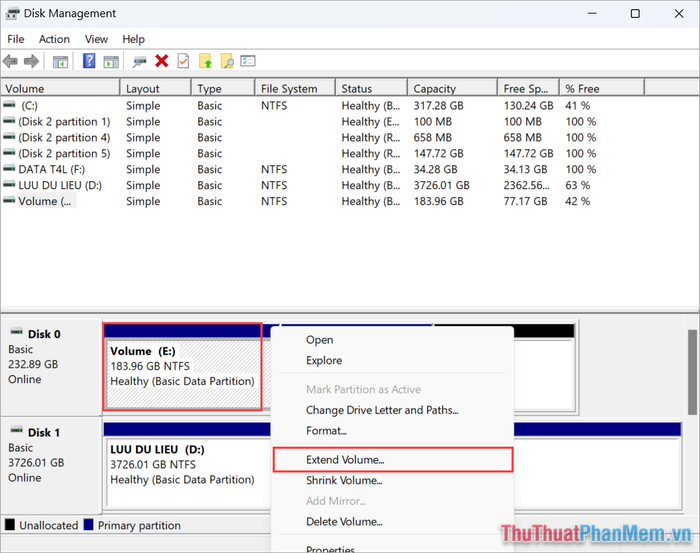Open the View menu
Screen dimensions: 700x553
96,39
